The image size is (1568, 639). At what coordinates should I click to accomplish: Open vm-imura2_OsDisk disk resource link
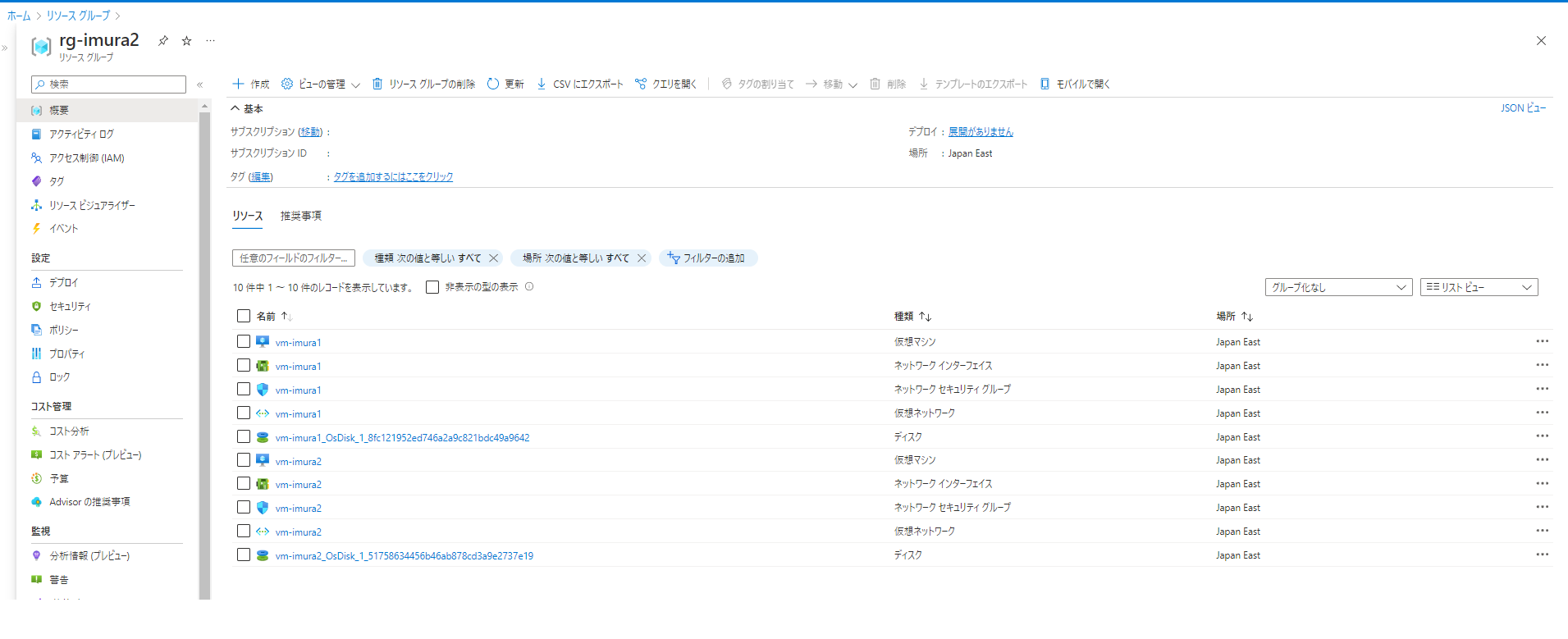pyautogui.click(x=404, y=555)
